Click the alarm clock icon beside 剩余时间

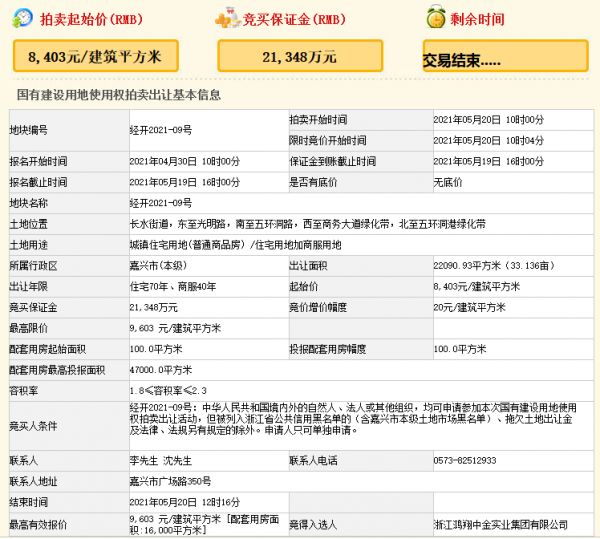point(436,16)
